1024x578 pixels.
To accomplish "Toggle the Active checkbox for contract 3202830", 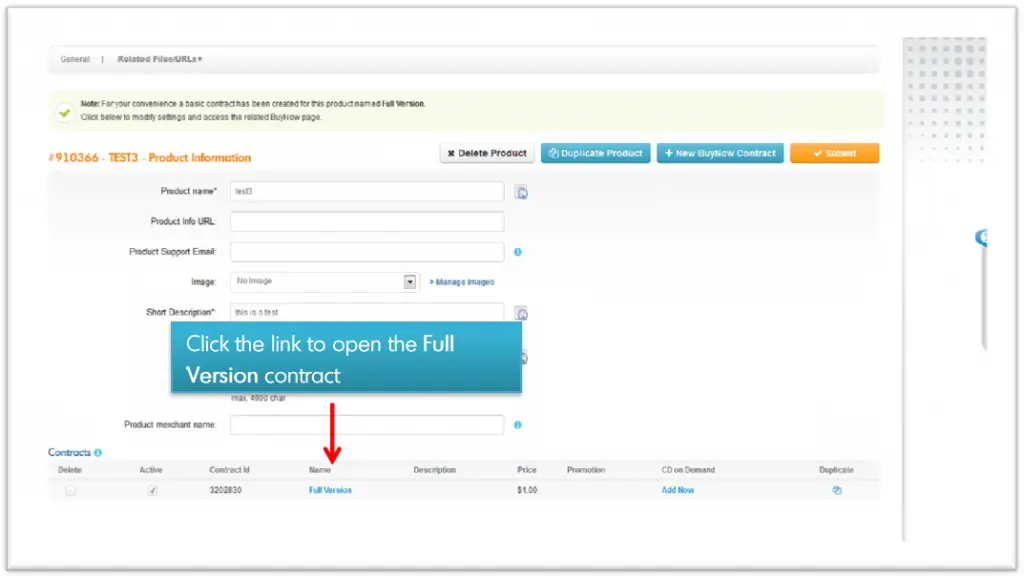I will (152, 491).
